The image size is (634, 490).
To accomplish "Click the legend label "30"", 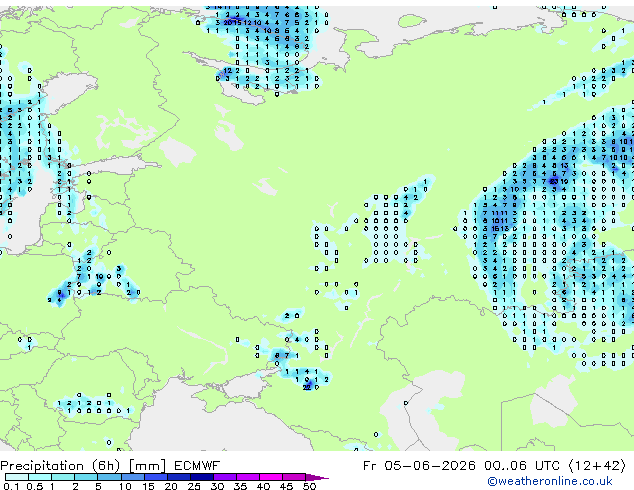I will 217,486.
